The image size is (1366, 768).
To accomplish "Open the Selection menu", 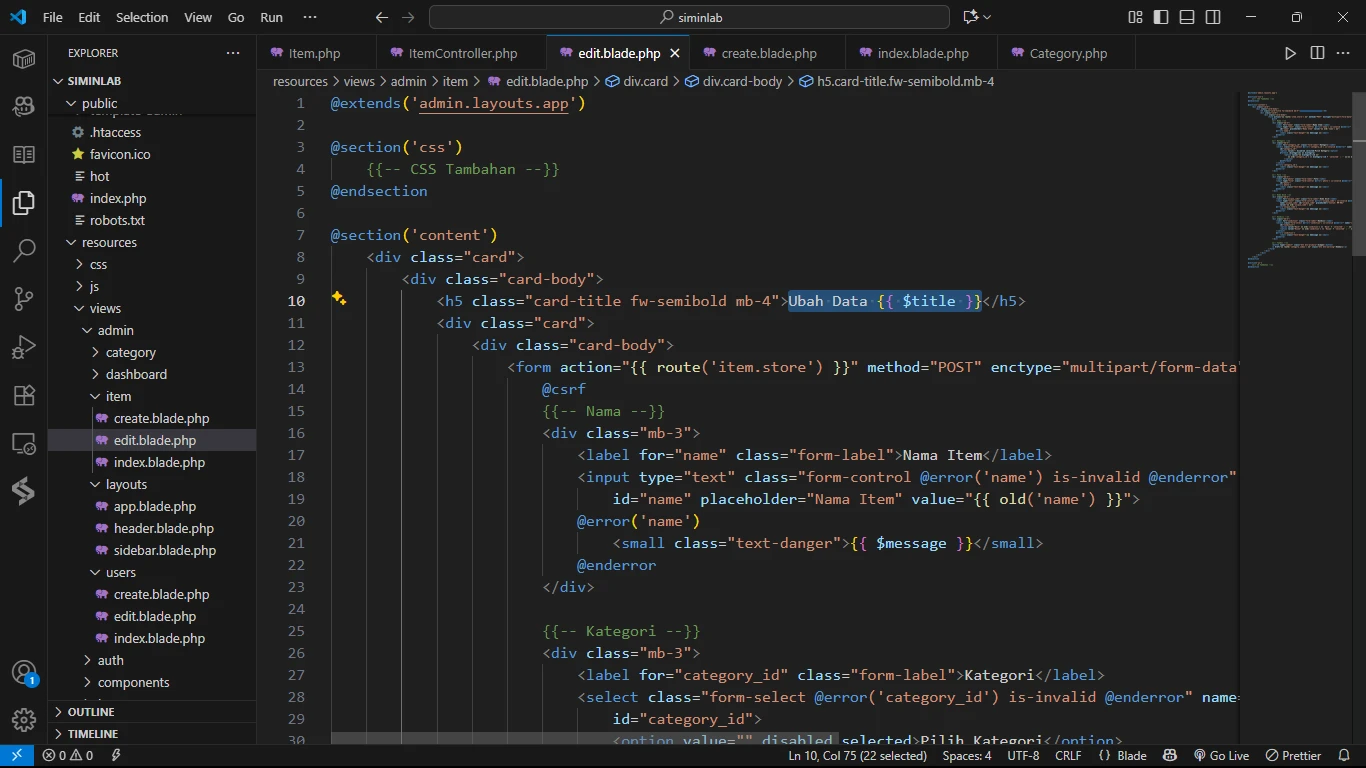I will tap(142, 17).
